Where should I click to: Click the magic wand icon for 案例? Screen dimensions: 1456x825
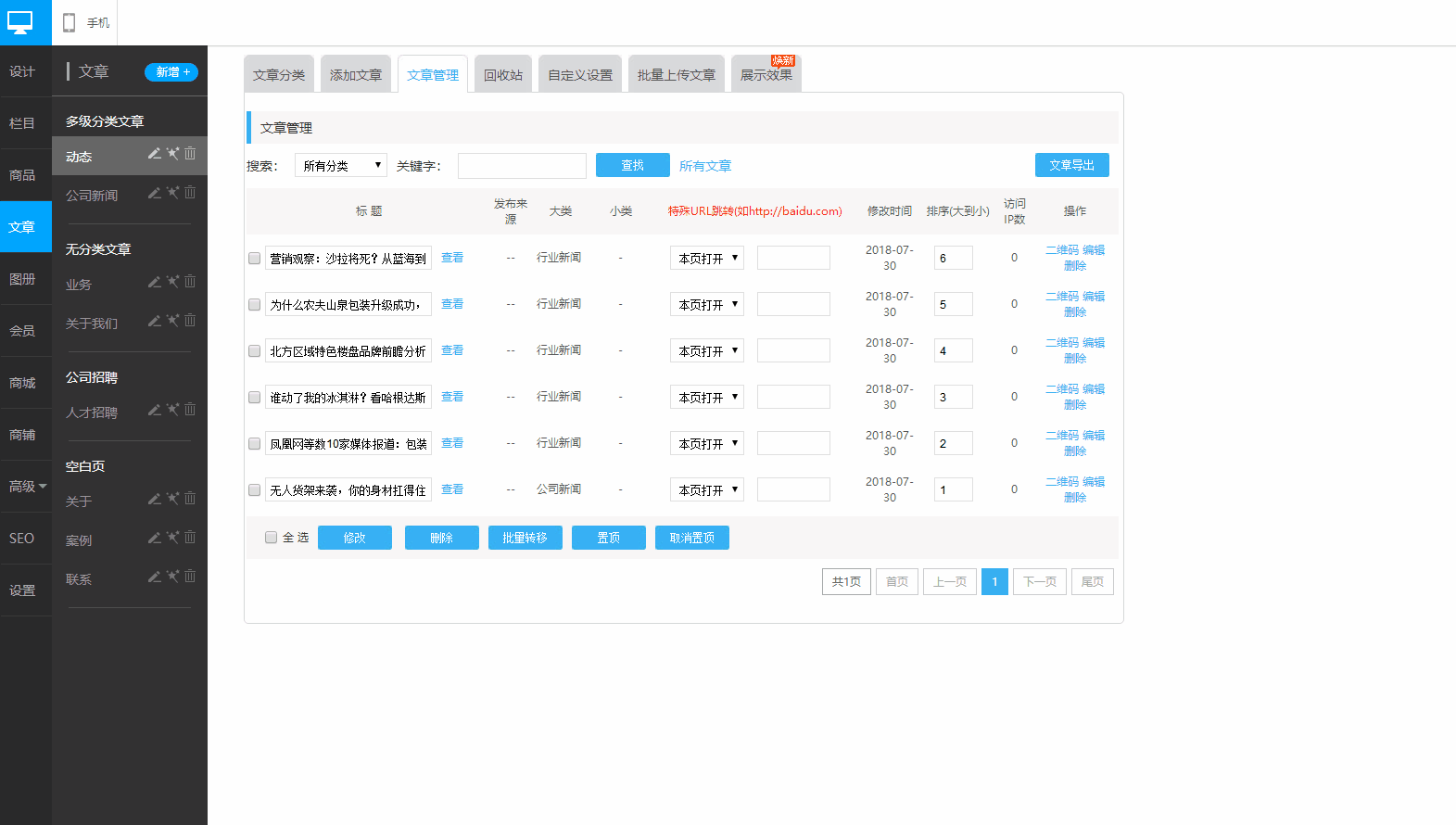[172, 538]
